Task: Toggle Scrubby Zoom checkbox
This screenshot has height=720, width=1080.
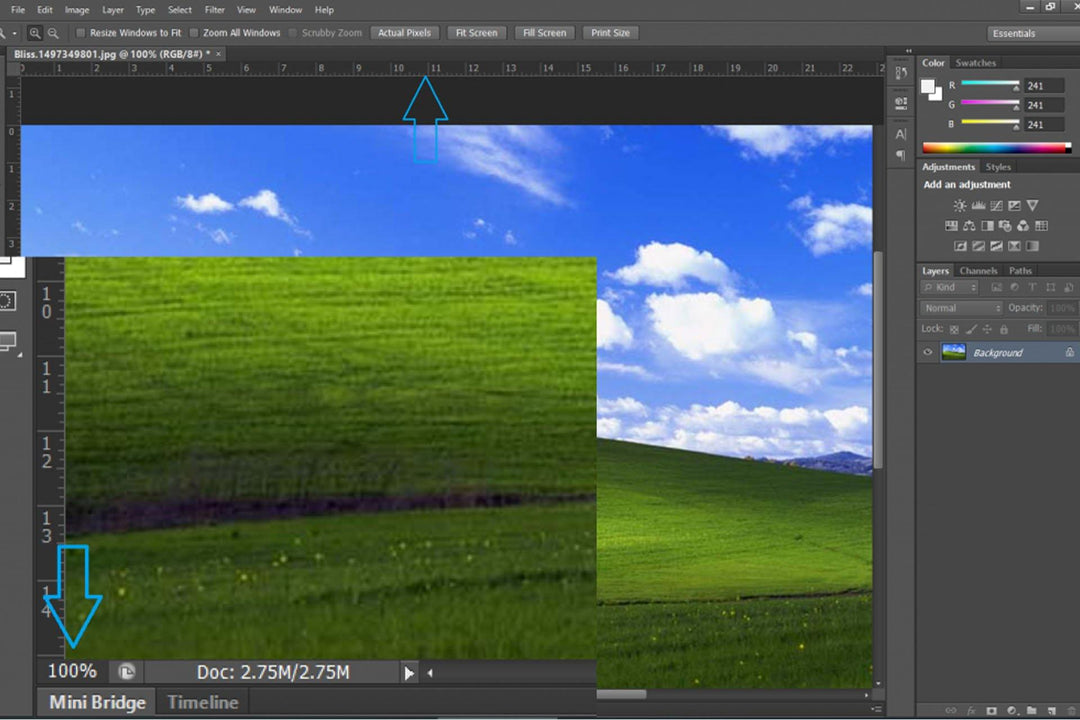Action: 293,33
